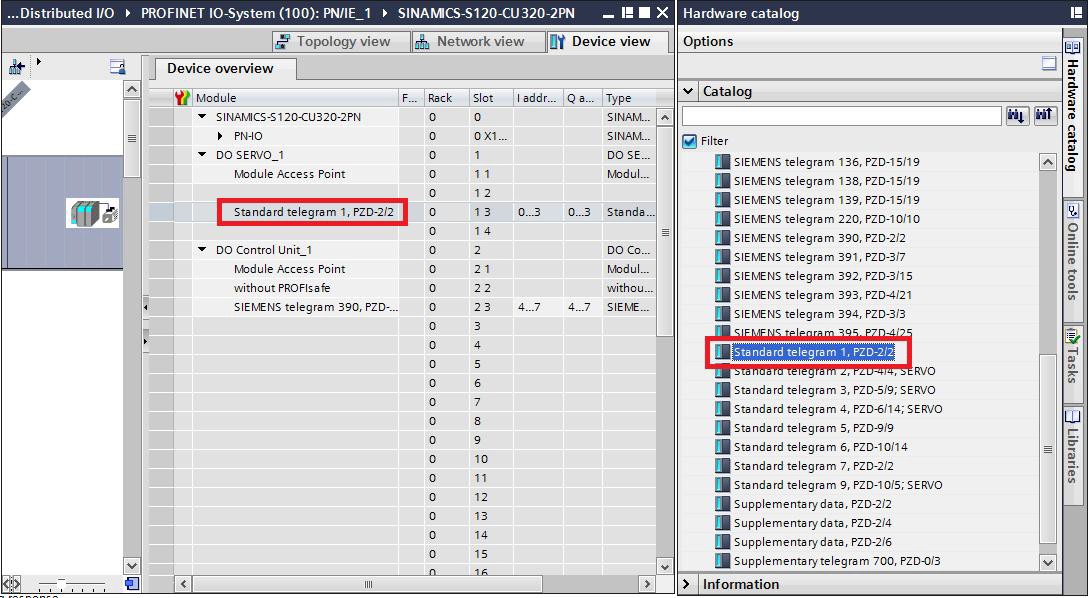Screen dimensions: 1089x598
Task: Click the SIEMENS telegram 394 module icon in catalog
Action: click(723, 314)
